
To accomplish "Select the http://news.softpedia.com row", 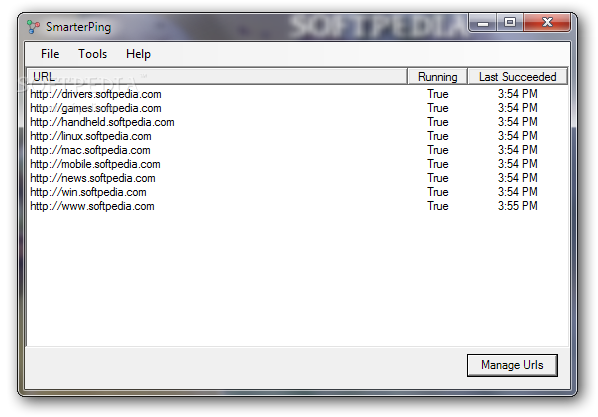I will (x=297, y=178).
